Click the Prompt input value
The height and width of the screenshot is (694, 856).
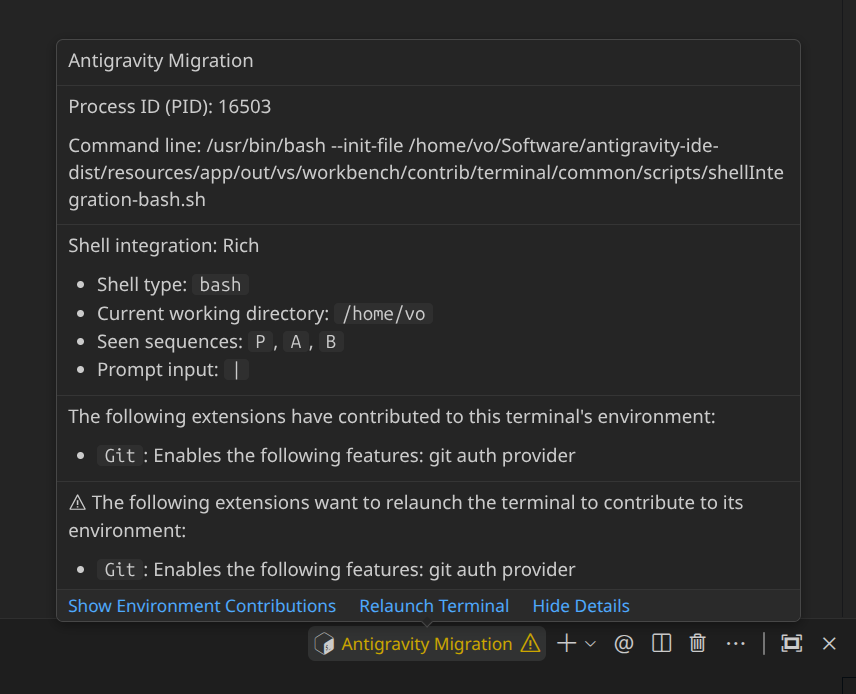point(236,370)
